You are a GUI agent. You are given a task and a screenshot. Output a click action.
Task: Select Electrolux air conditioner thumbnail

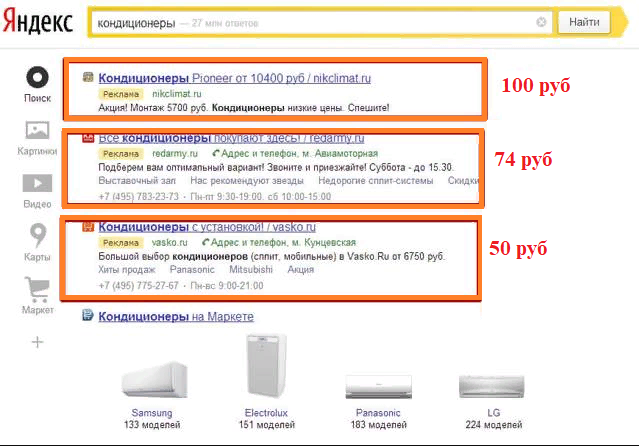266,368
